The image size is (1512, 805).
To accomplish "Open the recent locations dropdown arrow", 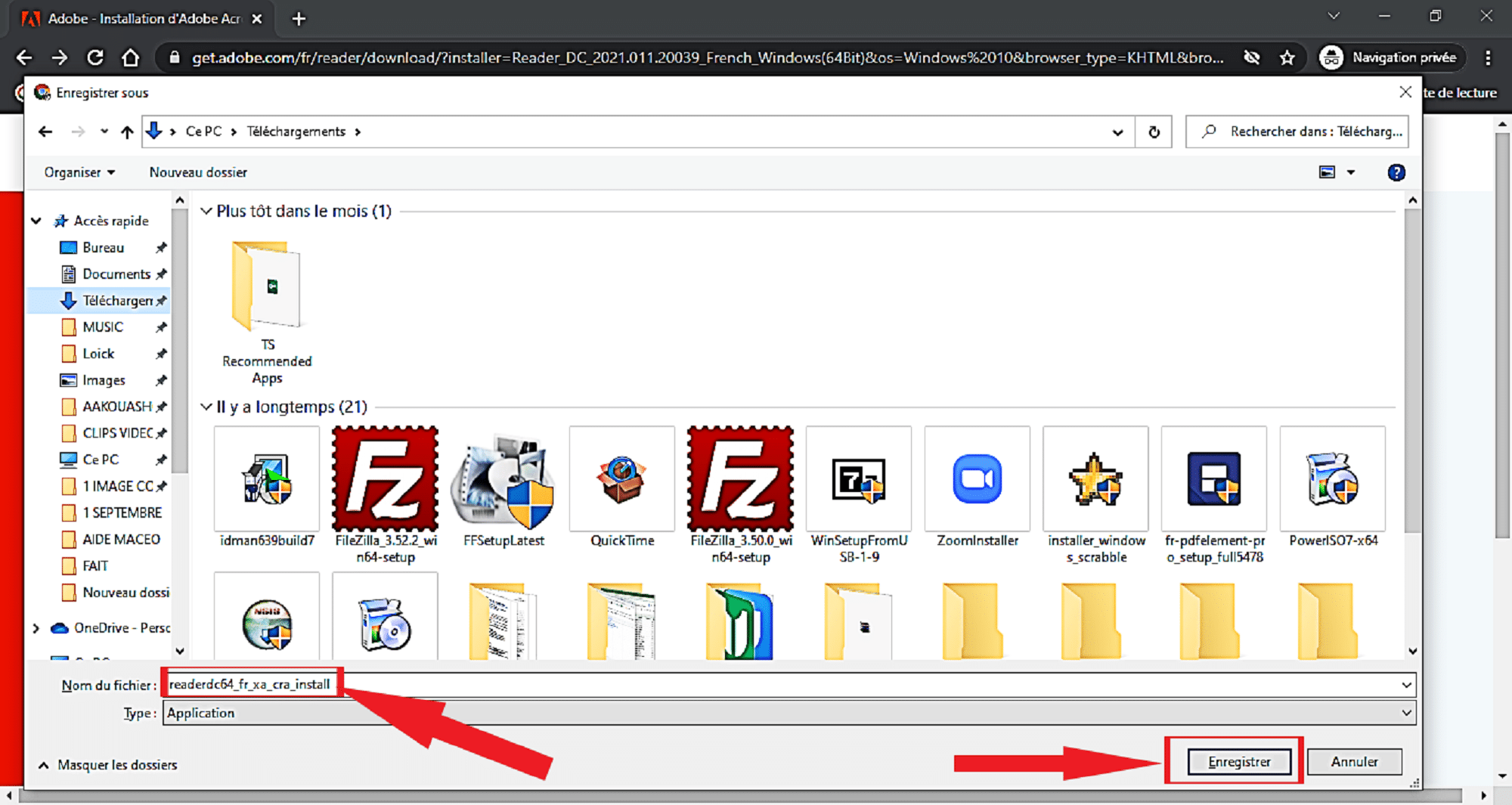I will point(104,132).
